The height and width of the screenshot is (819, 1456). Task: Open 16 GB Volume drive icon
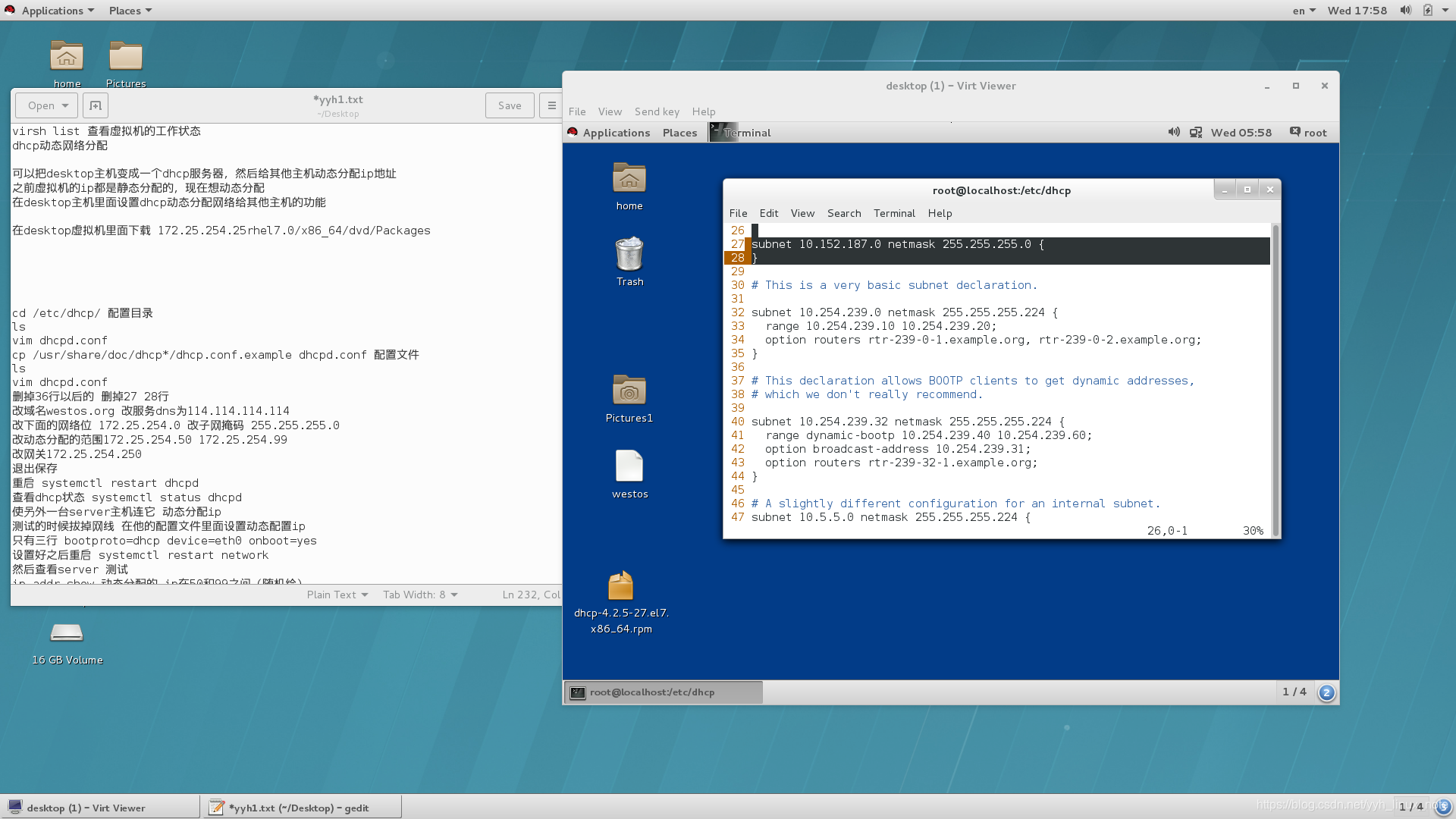67,633
